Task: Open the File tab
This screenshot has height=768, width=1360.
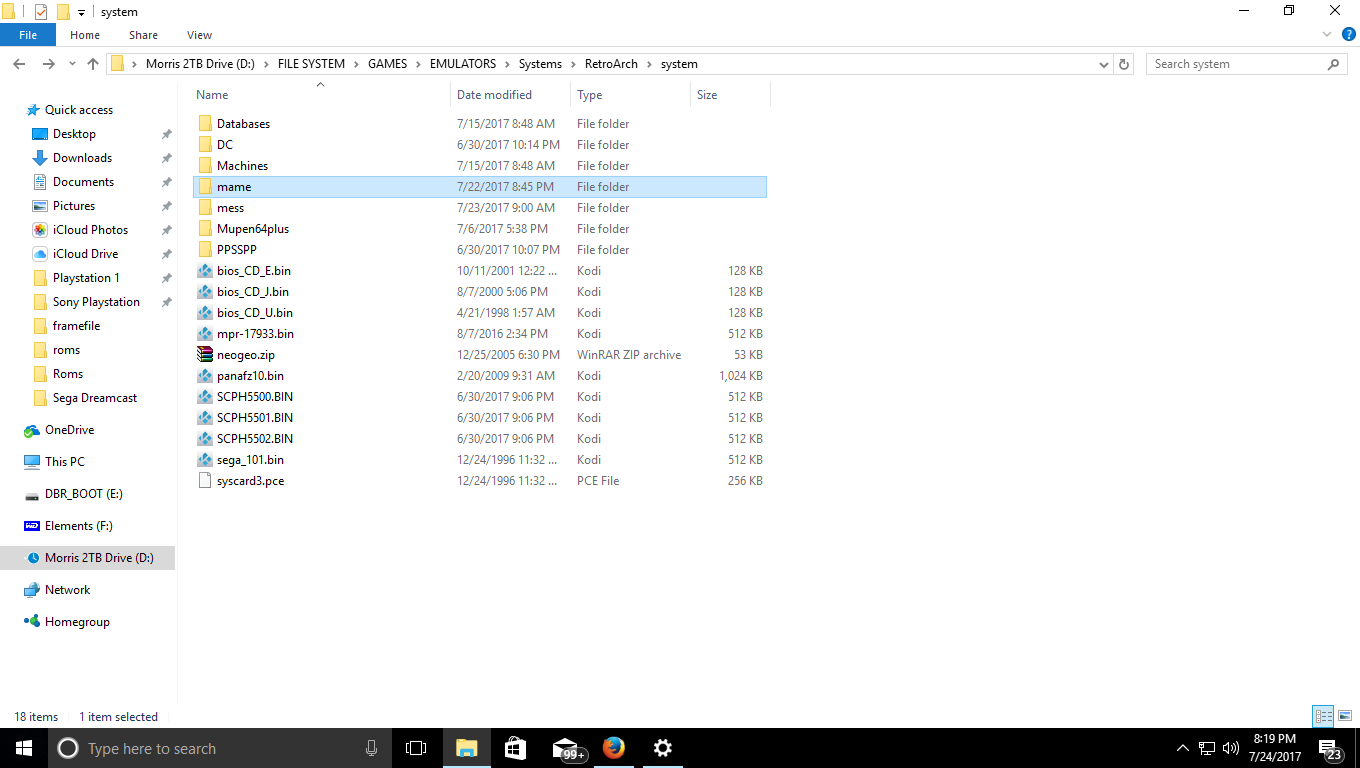Action: pyautogui.click(x=28, y=35)
